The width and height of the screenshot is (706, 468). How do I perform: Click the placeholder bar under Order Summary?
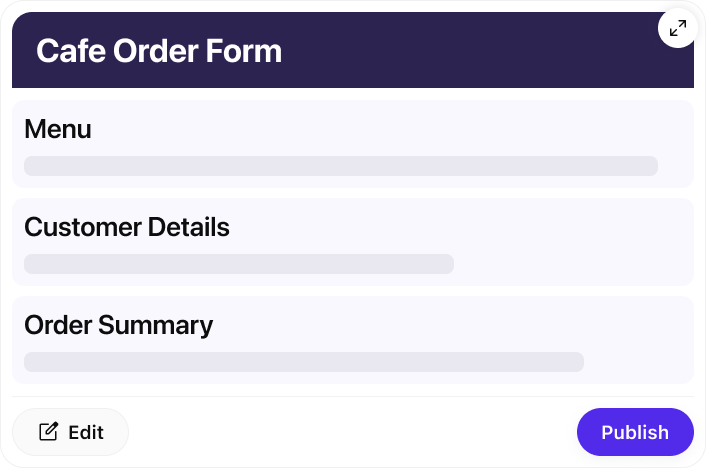click(x=303, y=362)
